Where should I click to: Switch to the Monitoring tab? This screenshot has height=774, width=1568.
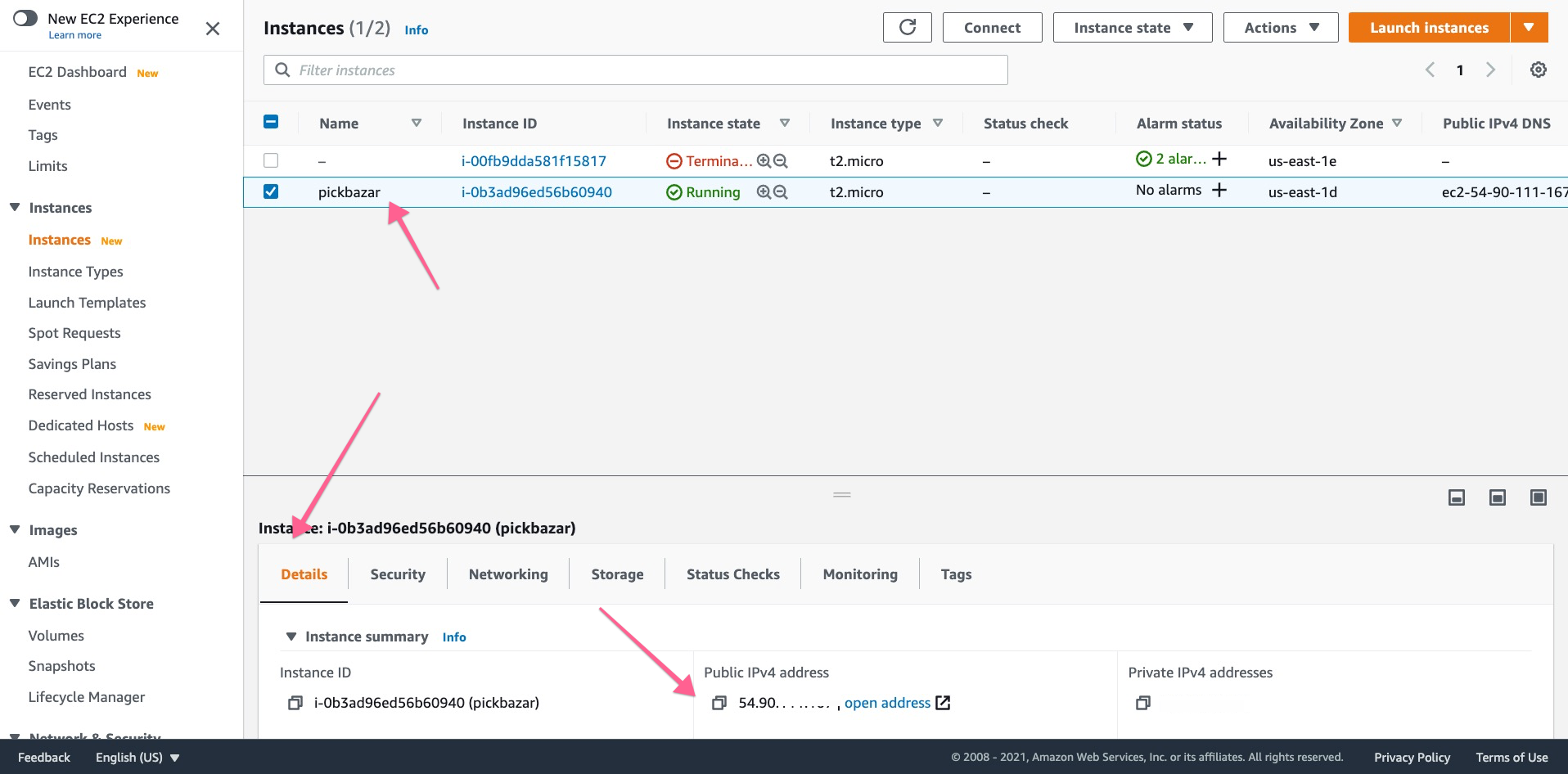[860, 574]
